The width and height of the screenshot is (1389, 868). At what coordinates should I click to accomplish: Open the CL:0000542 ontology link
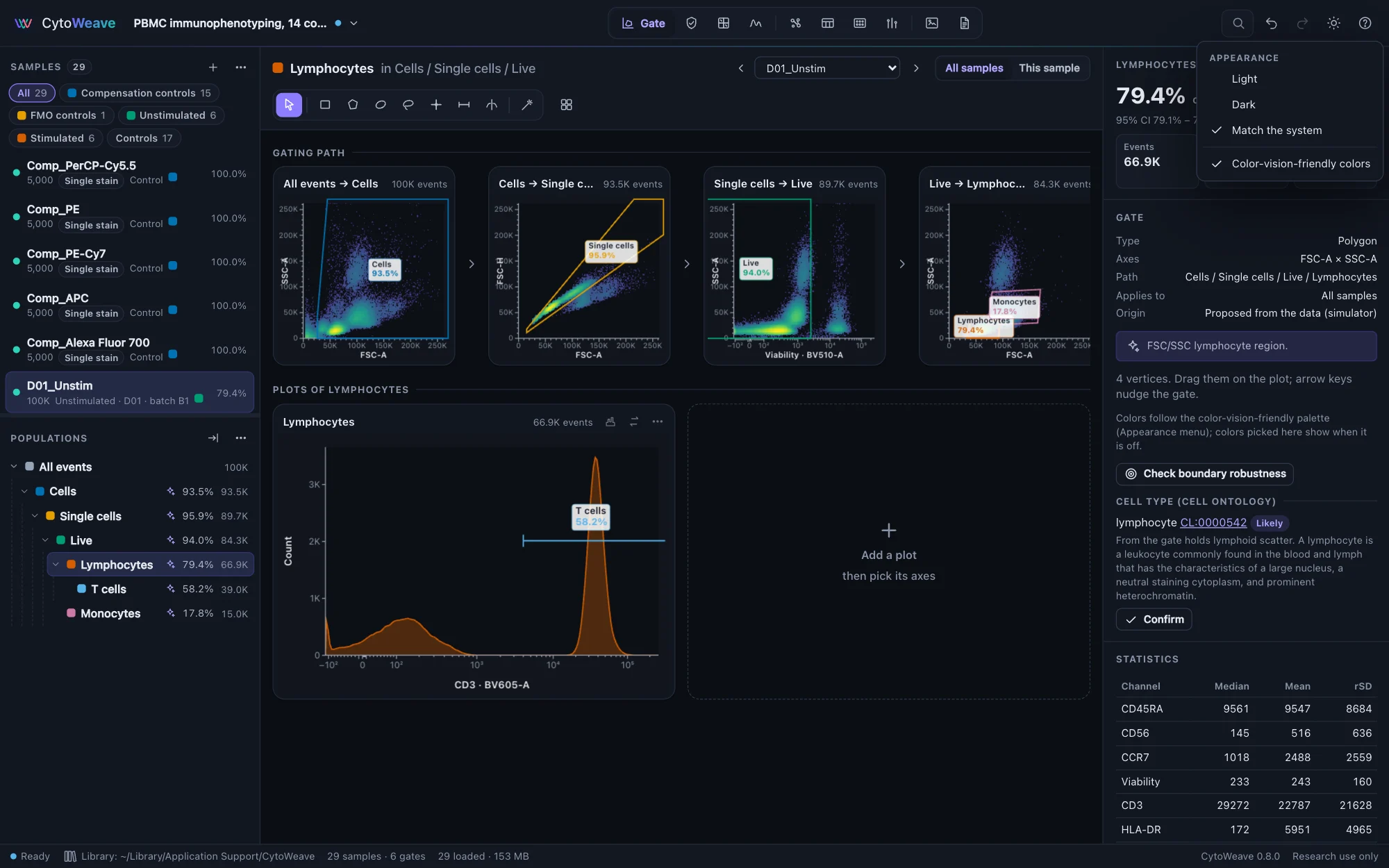1213,523
